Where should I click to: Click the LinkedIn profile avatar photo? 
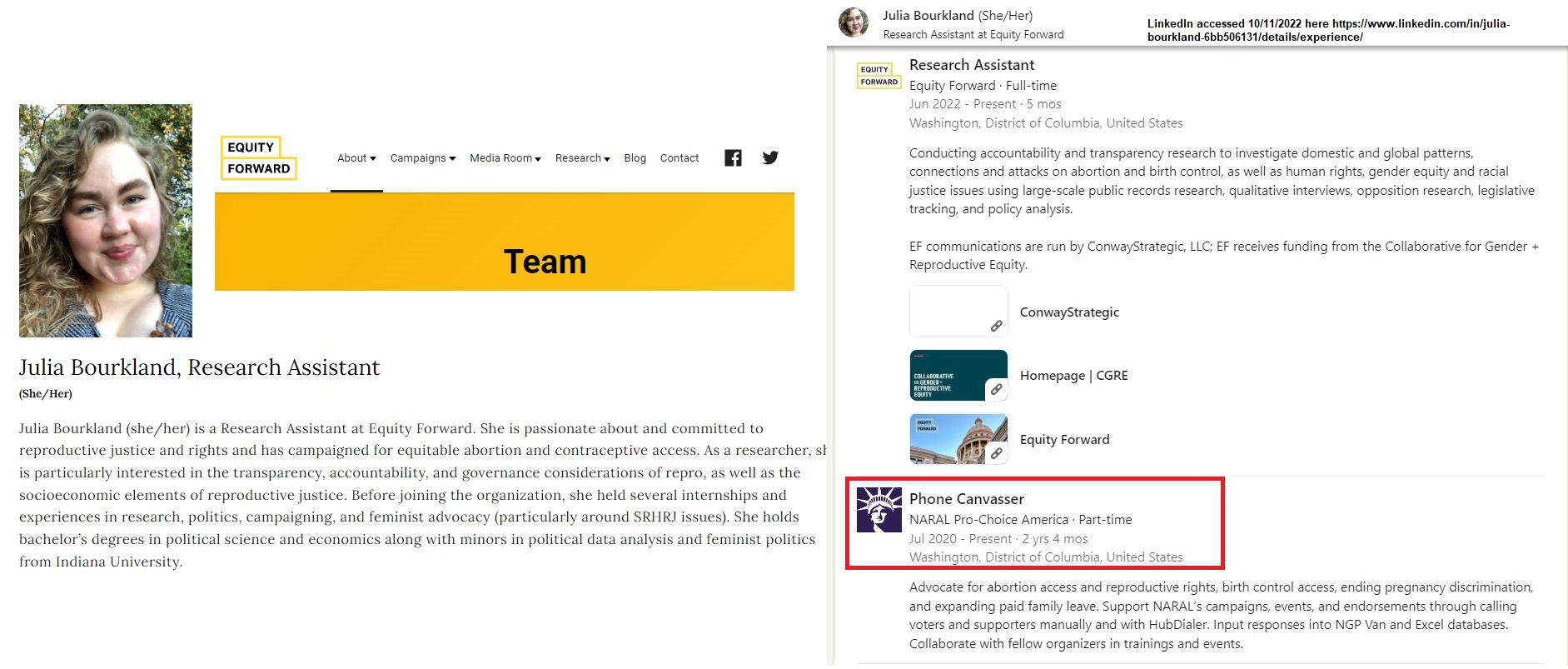click(854, 23)
